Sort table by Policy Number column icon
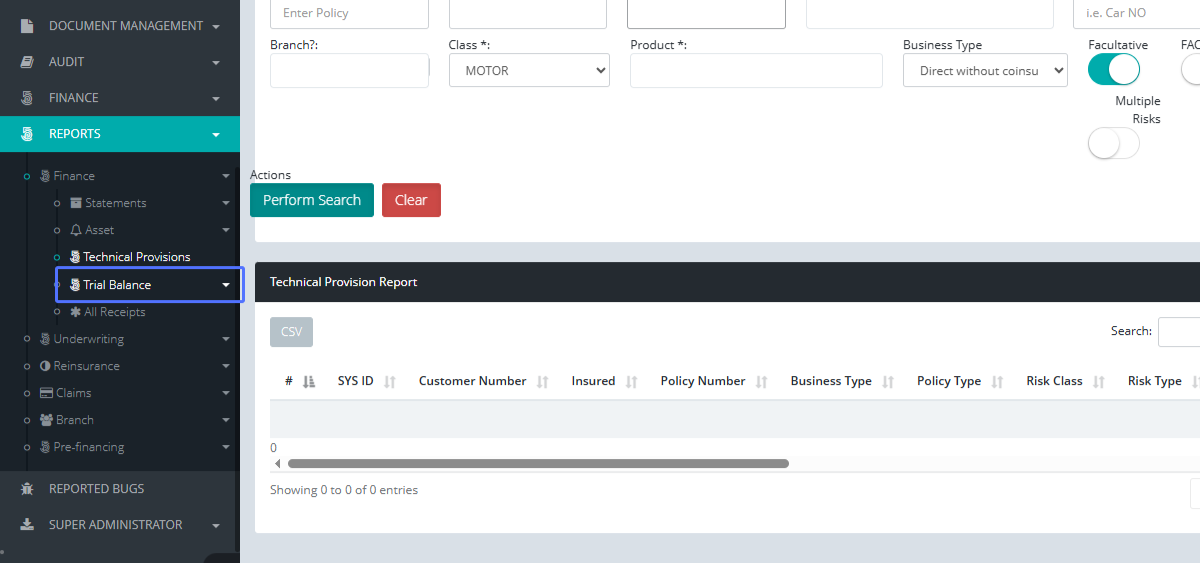The width and height of the screenshot is (1200, 563). pos(762,382)
